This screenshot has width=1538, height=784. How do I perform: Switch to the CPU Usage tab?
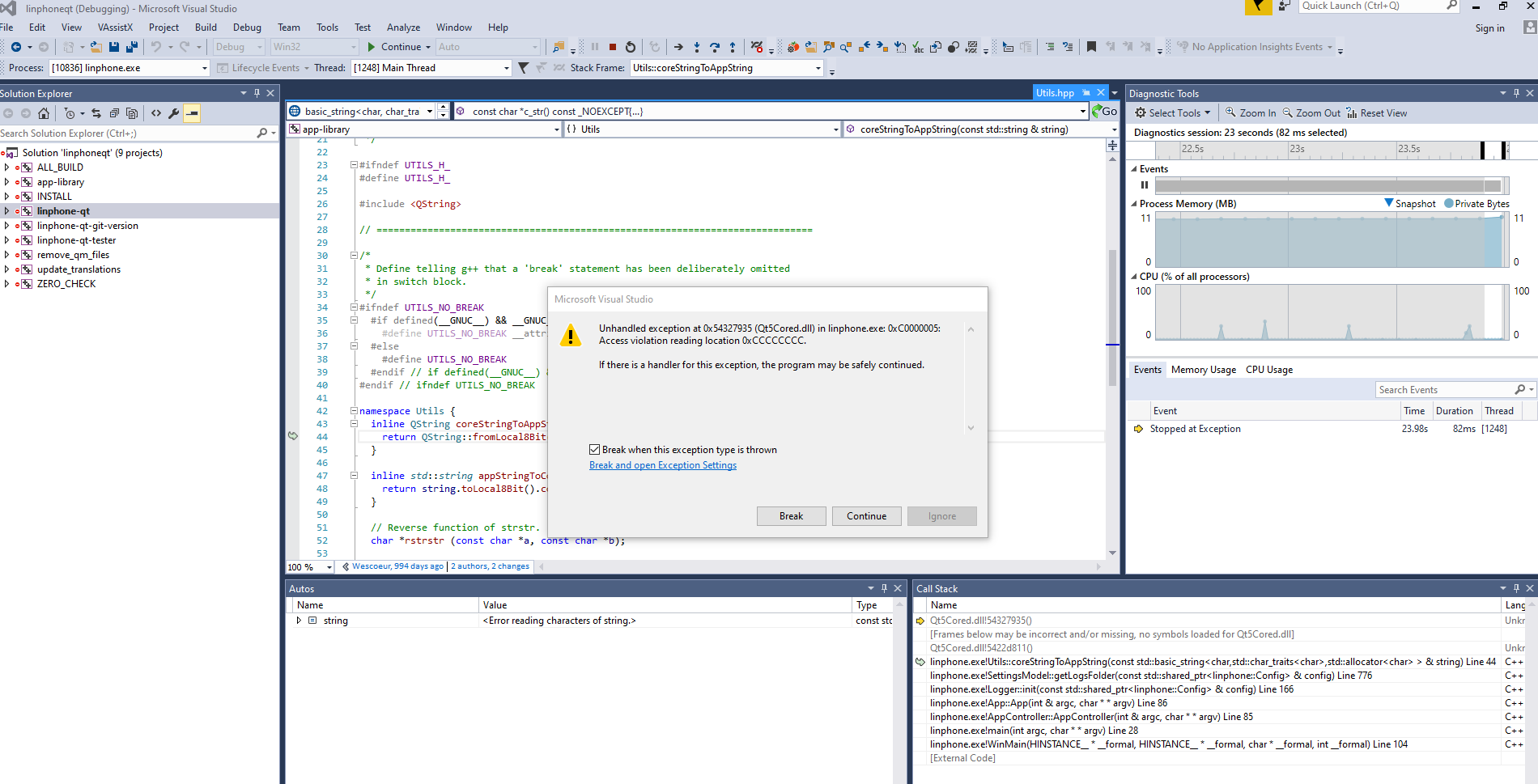1269,370
